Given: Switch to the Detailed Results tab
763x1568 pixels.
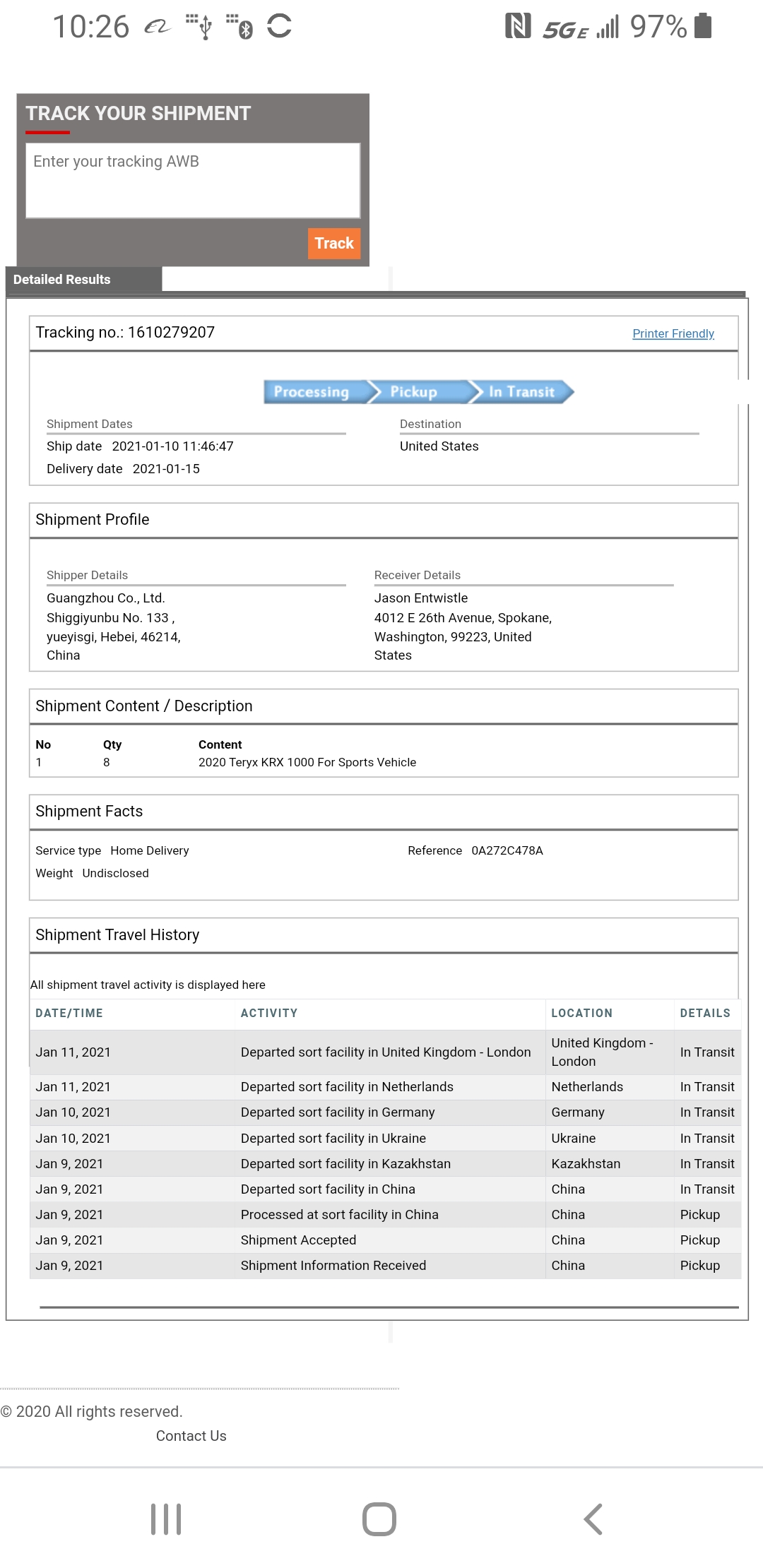Looking at the screenshot, I should [x=62, y=279].
